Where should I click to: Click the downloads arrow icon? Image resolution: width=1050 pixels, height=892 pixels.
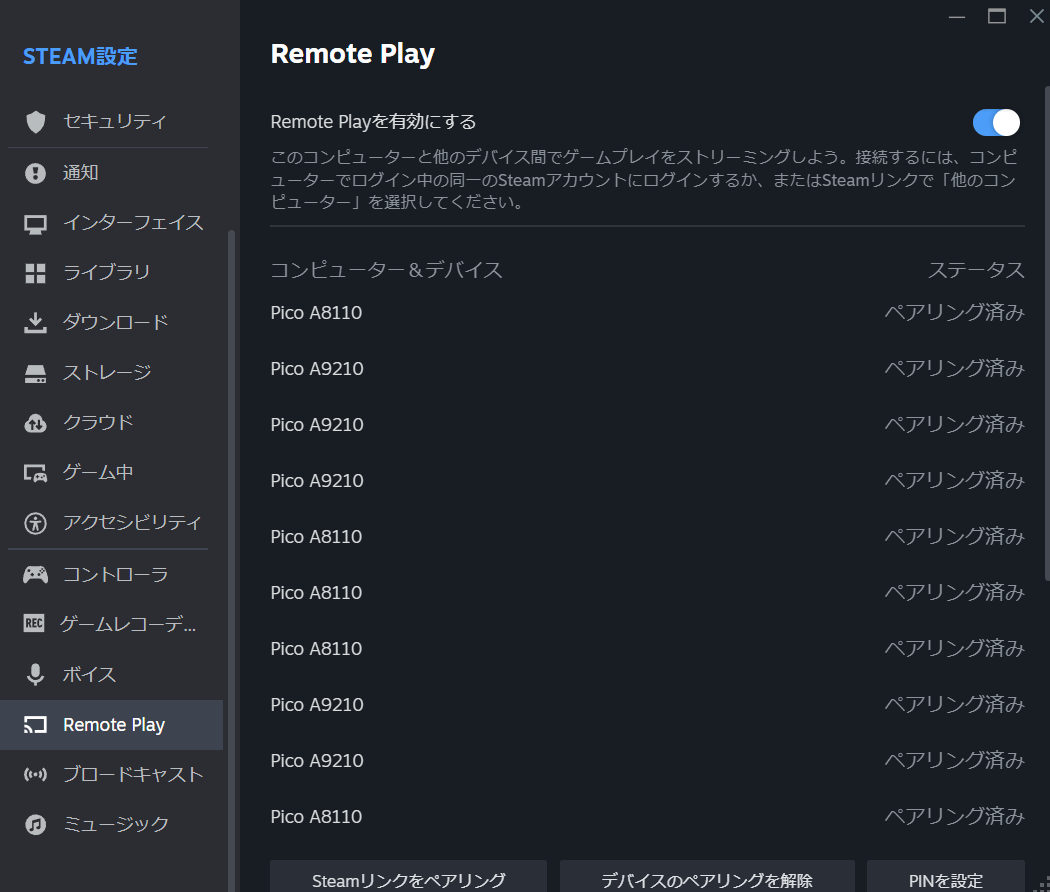pos(36,323)
